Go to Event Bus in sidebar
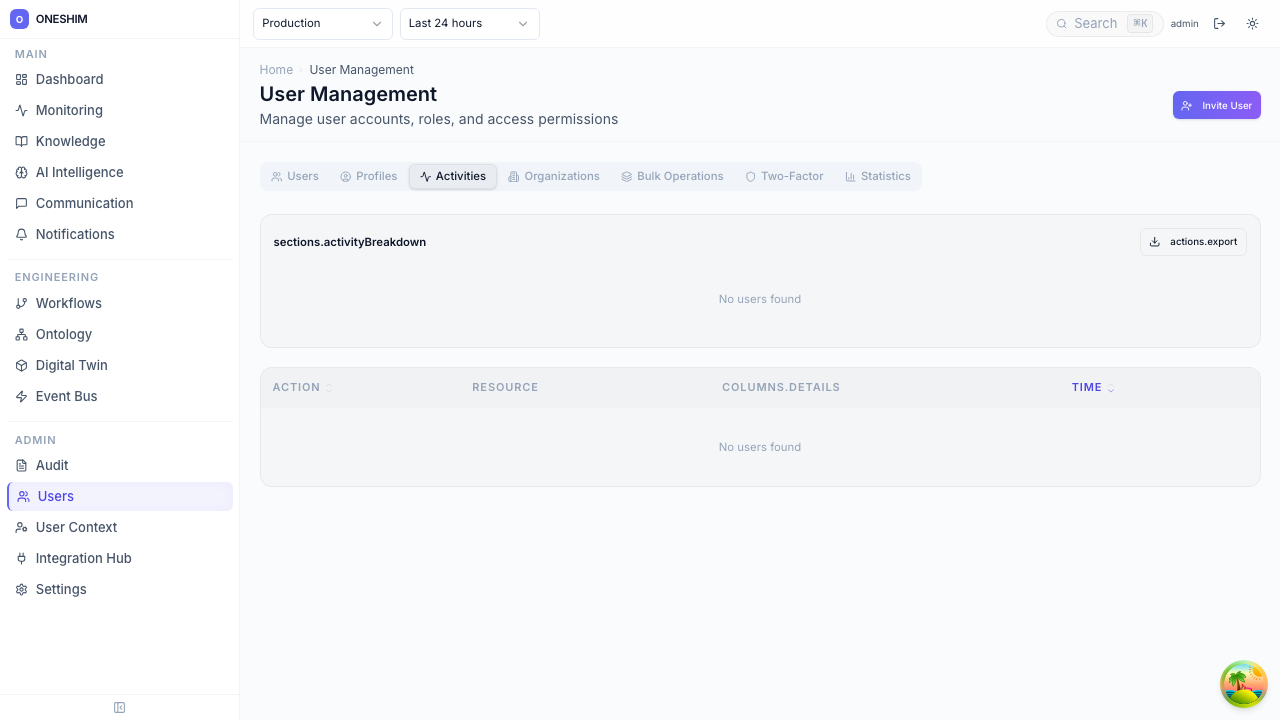 point(66,396)
